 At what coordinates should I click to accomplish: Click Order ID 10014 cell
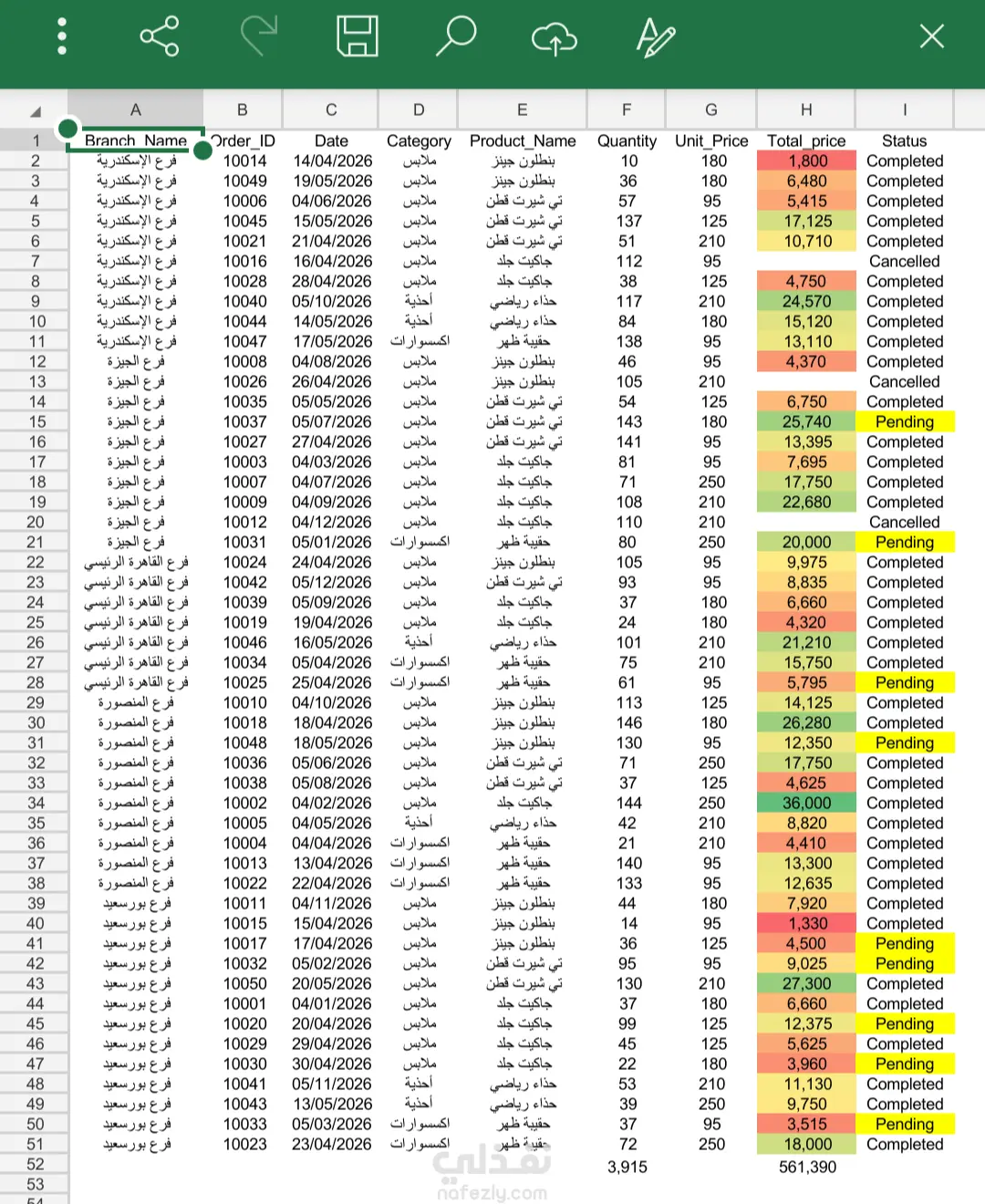pyautogui.click(x=244, y=161)
